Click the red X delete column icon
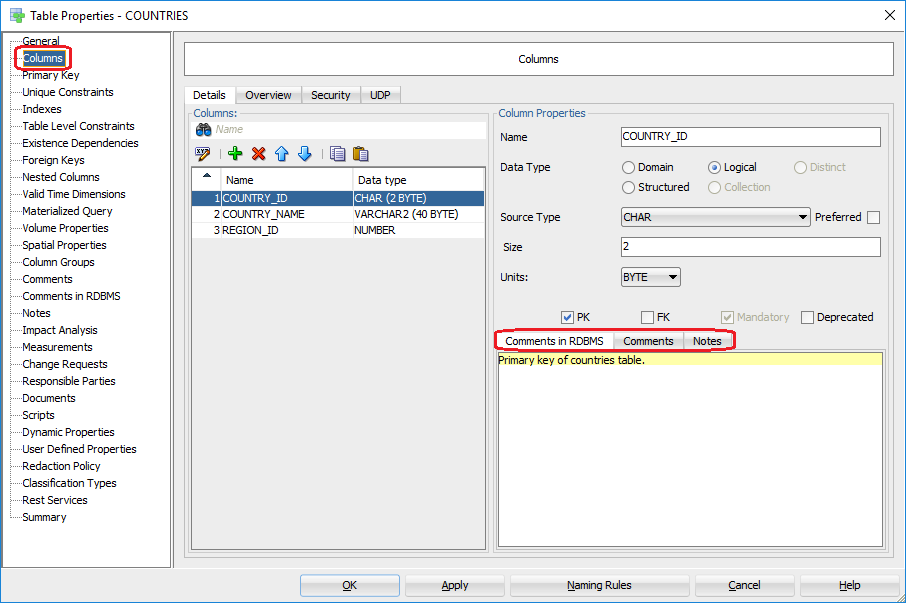 258,154
